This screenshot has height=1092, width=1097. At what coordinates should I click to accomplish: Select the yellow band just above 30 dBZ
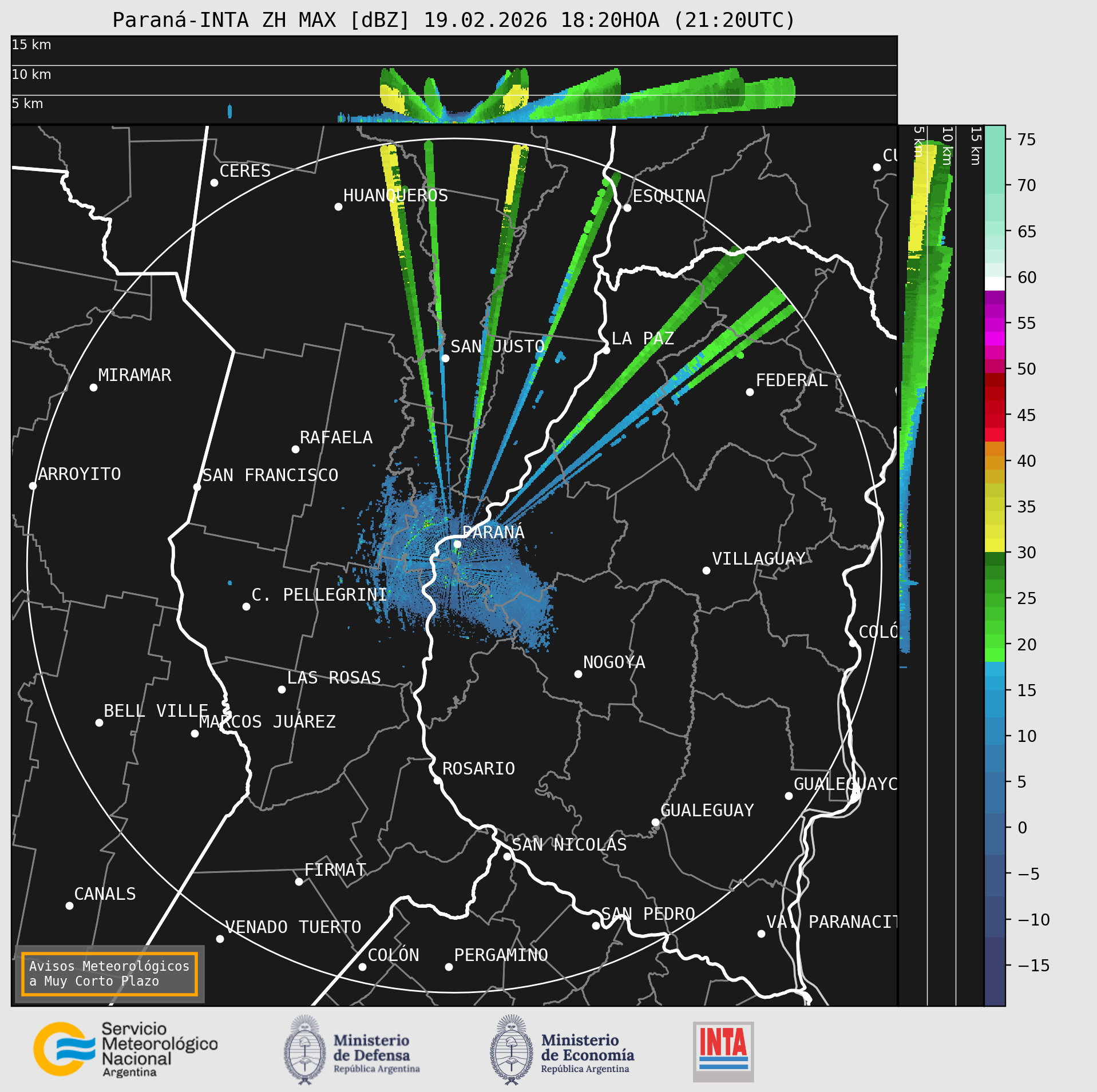click(x=995, y=545)
